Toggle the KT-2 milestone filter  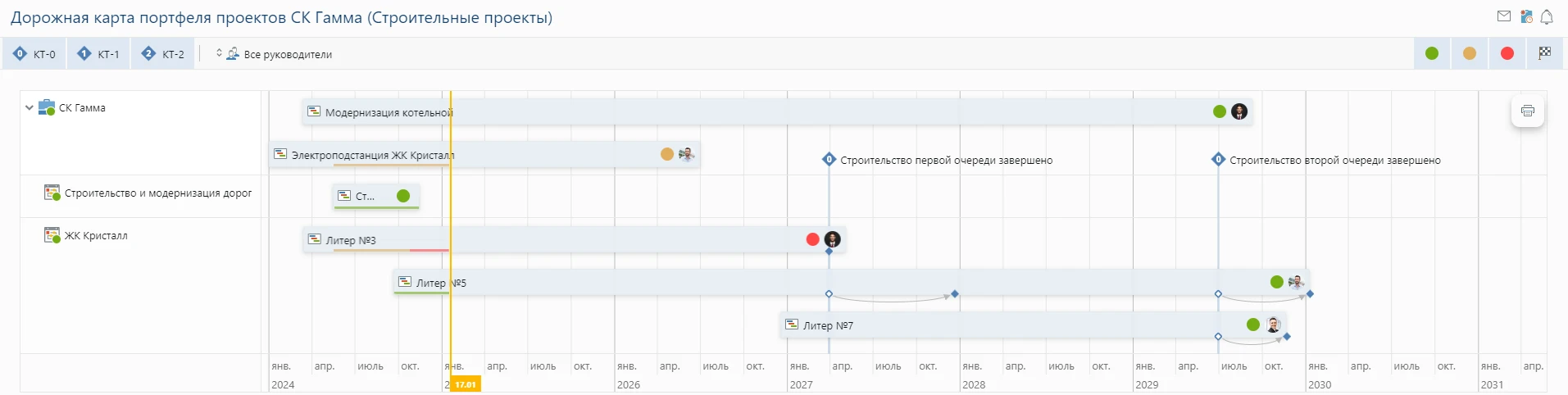(x=163, y=54)
